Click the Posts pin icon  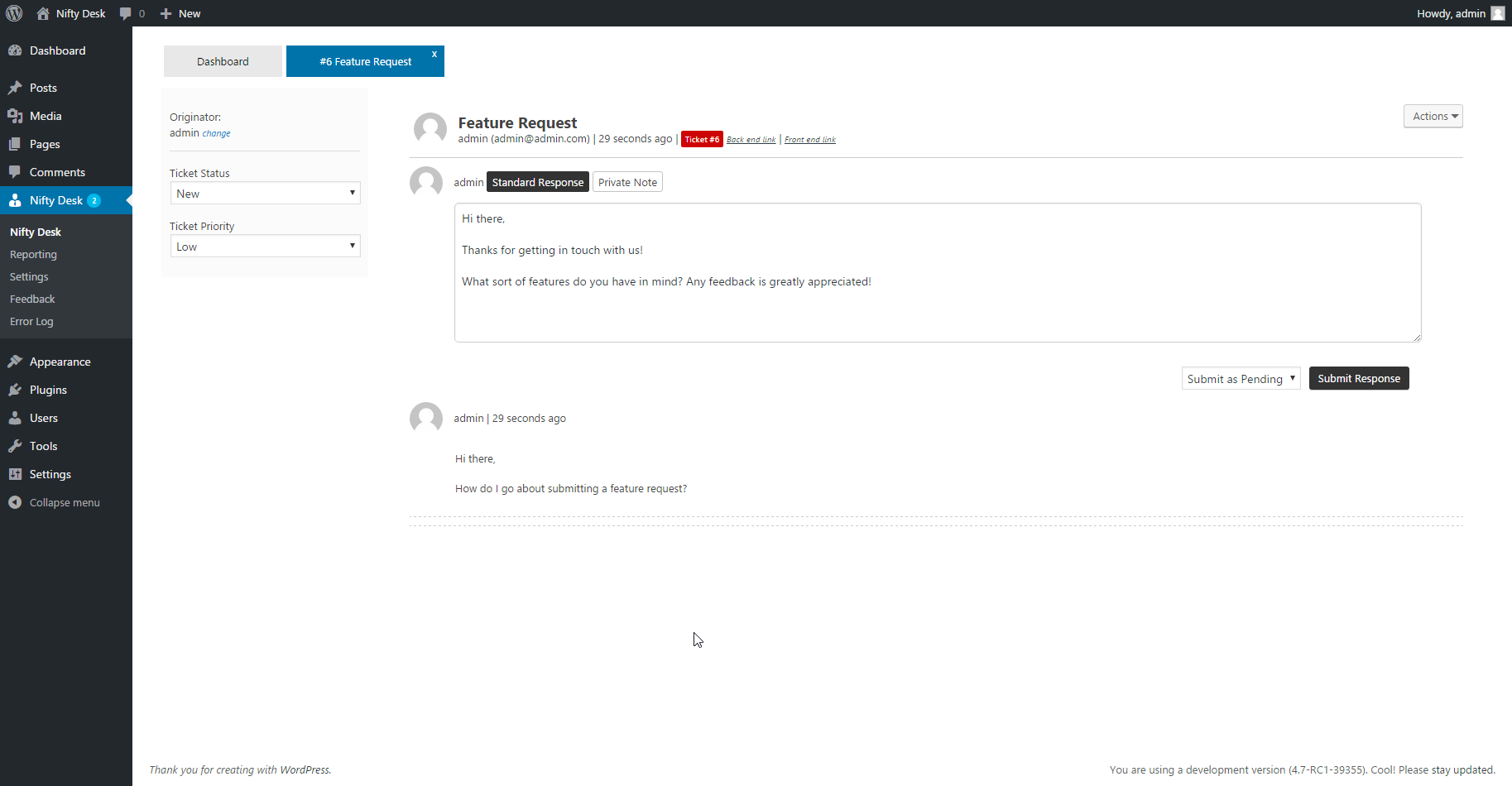(x=15, y=88)
